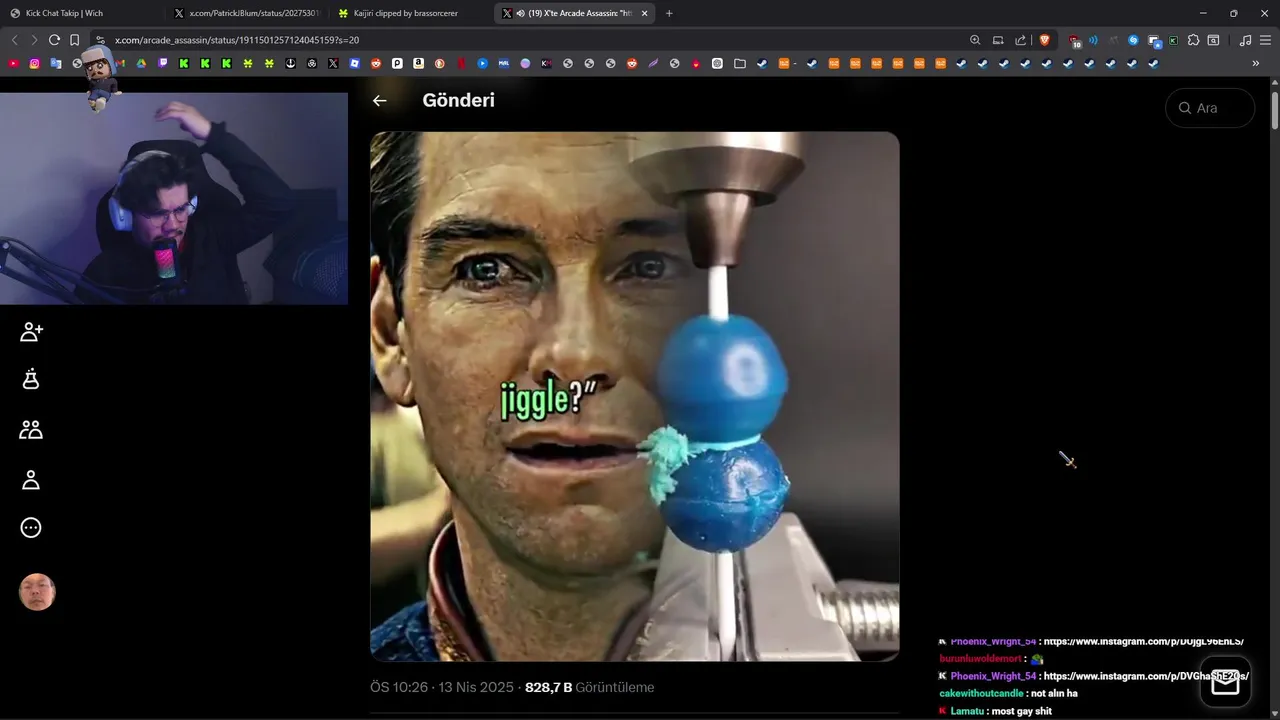Open the Google Translate bookmark
Image resolution: width=1280 pixels, height=720 pixels.
coord(56,63)
